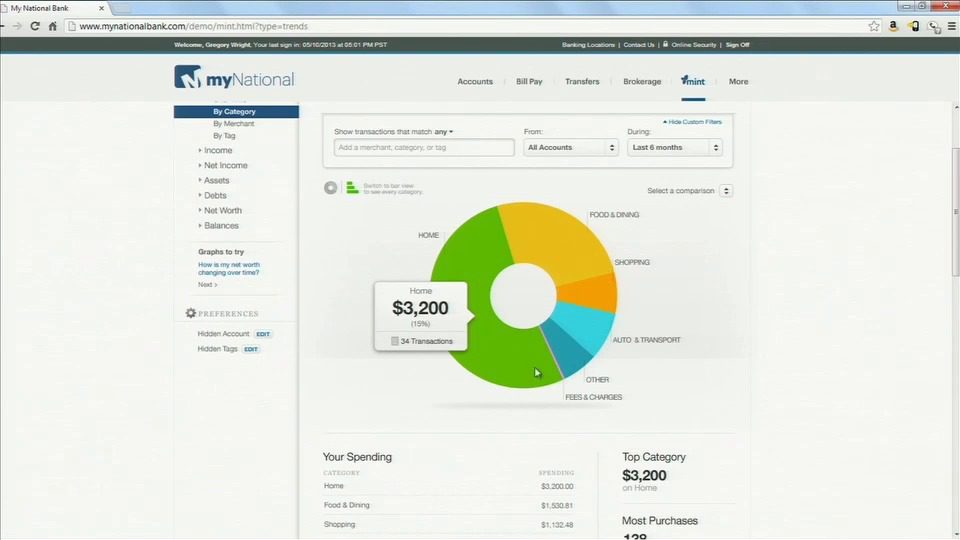Click the cyan Auto & Transport slice
Image resolution: width=960 pixels, height=540 pixels.
(585, 324)
